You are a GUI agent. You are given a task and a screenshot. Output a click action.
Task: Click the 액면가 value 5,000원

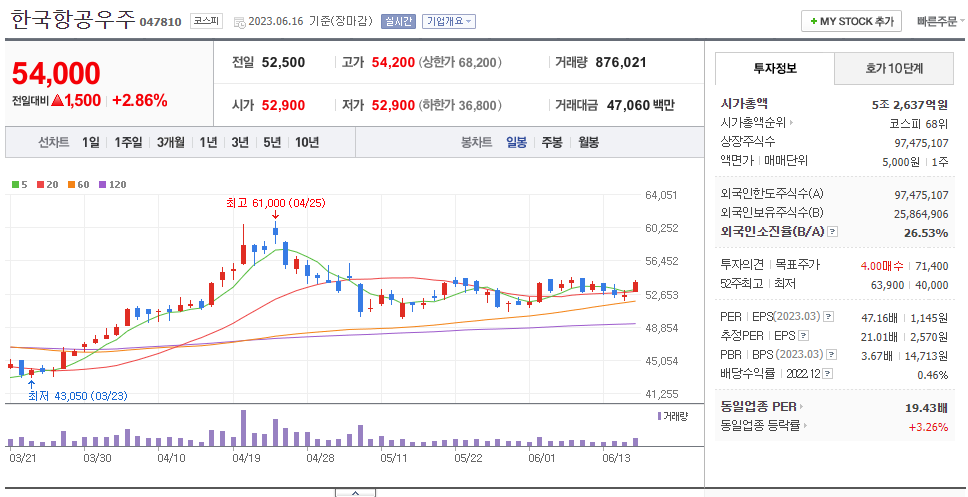click(x=901, y=162)
